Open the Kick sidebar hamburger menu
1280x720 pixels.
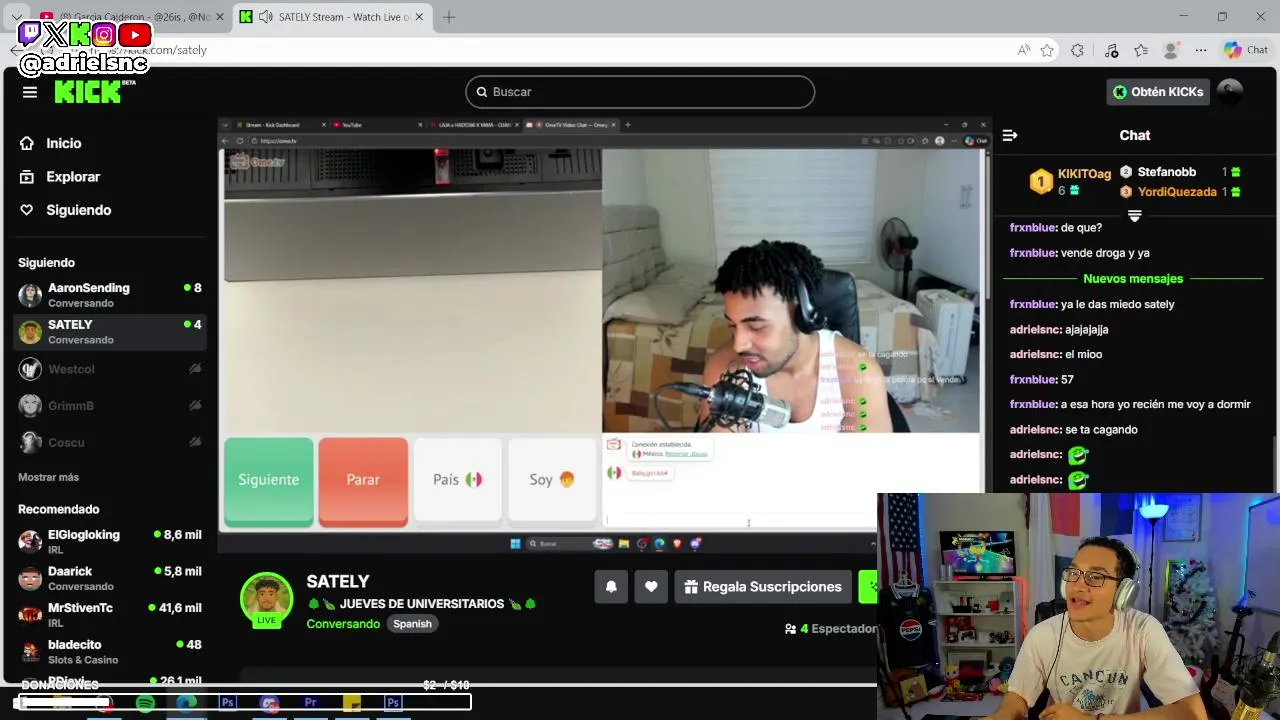coord(30,92)
